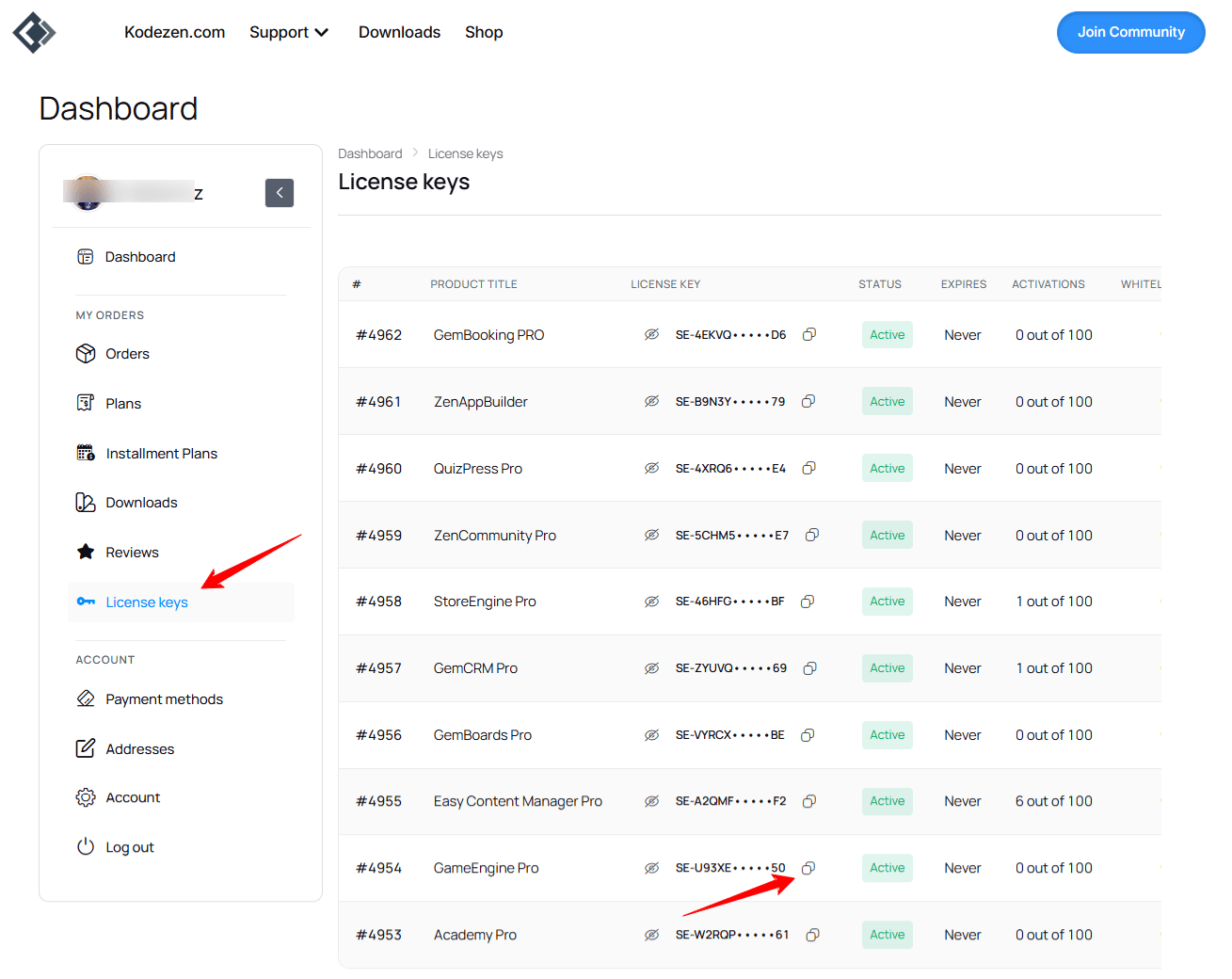1232x979 pixels.
Task: Copy the StoreEngine Pro license key
Action: coord(808,602)
